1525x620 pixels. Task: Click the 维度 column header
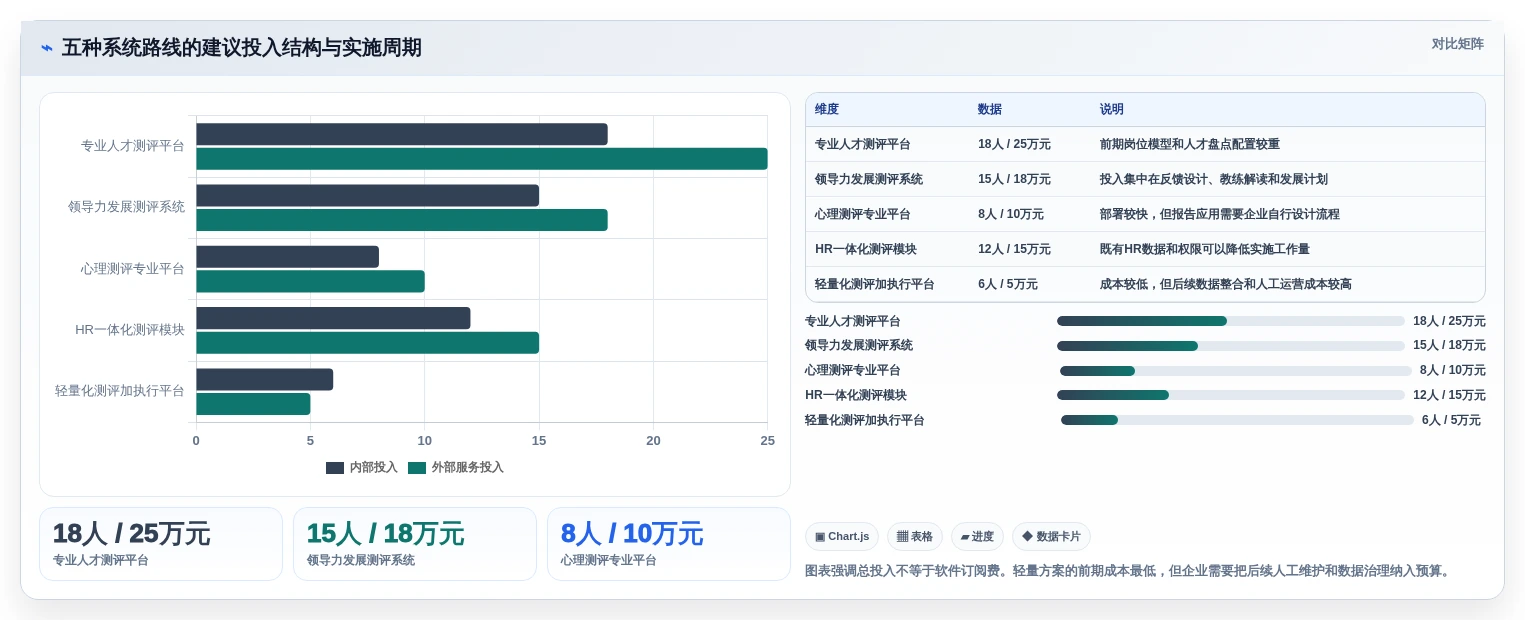coord(827,110)
